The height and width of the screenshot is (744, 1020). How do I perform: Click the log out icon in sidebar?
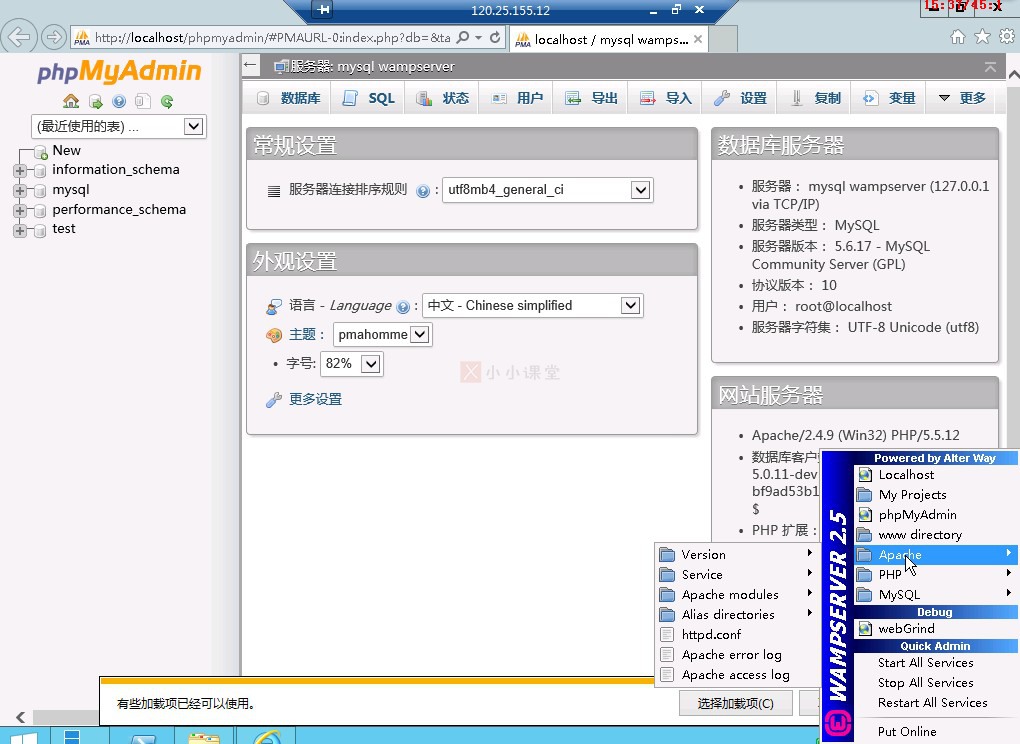(x=96, y=101)
